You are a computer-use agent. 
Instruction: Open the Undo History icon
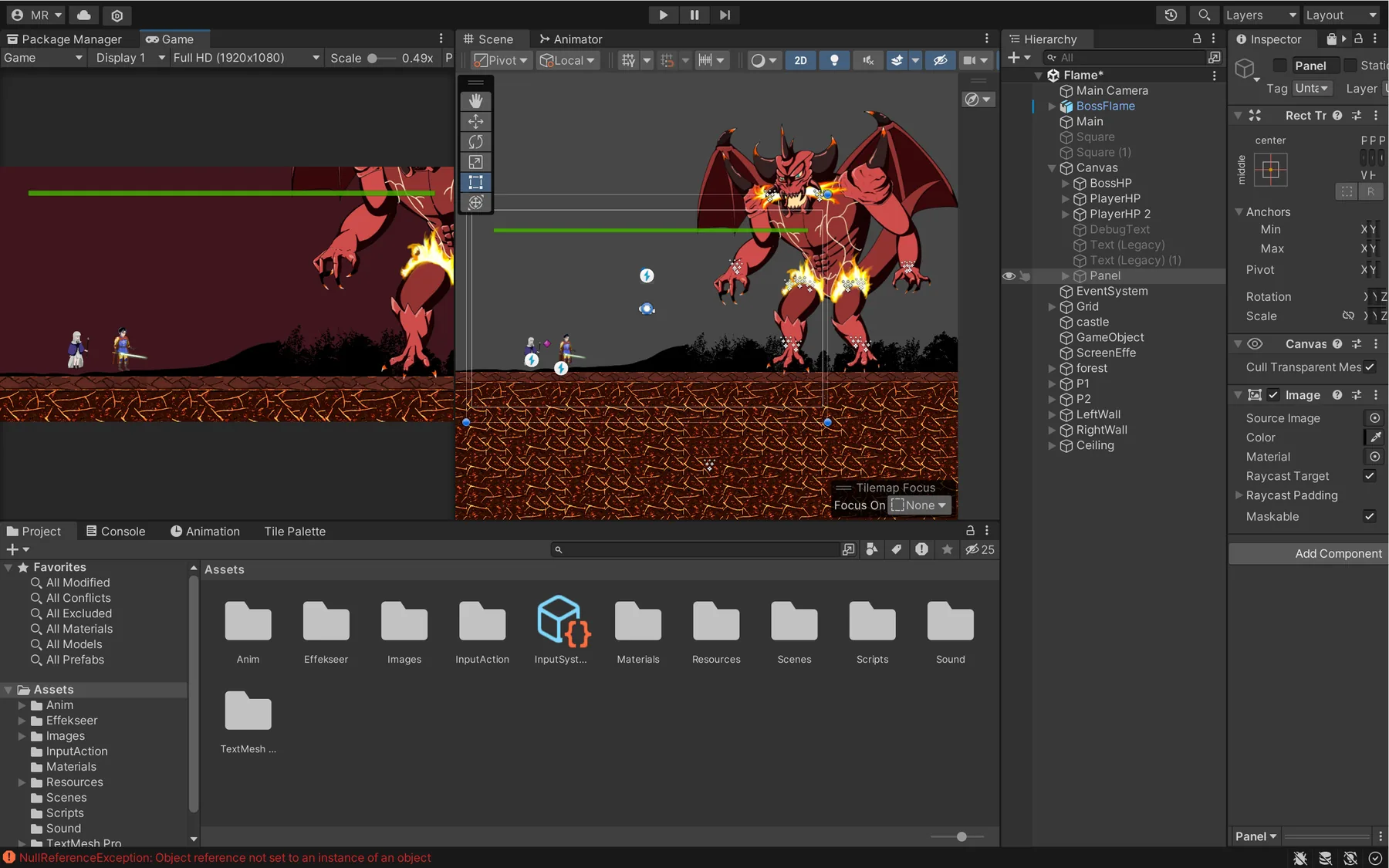click(x=1171, y=15)
